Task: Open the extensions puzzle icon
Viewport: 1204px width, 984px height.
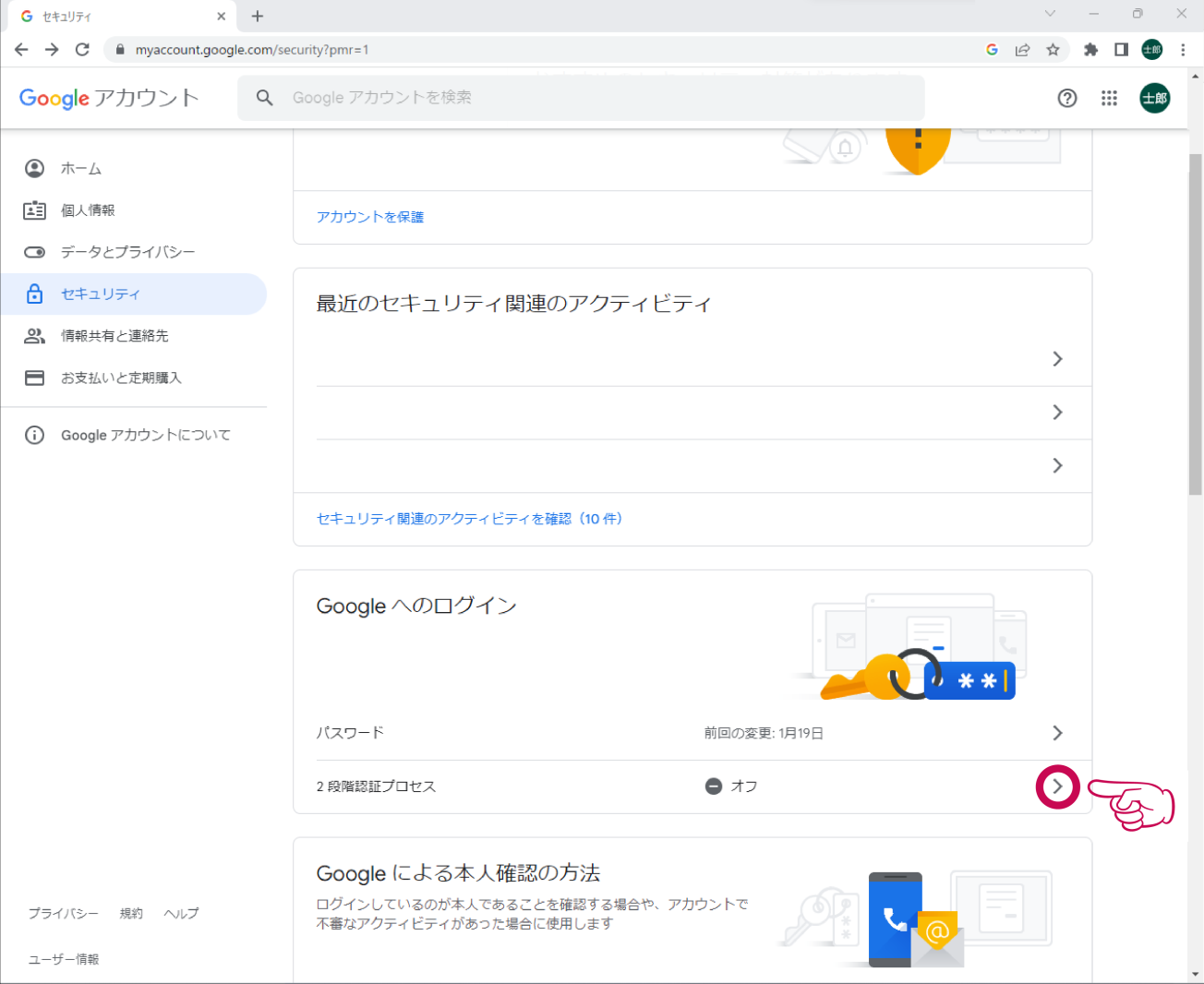Action: [x=1090, y=50]
